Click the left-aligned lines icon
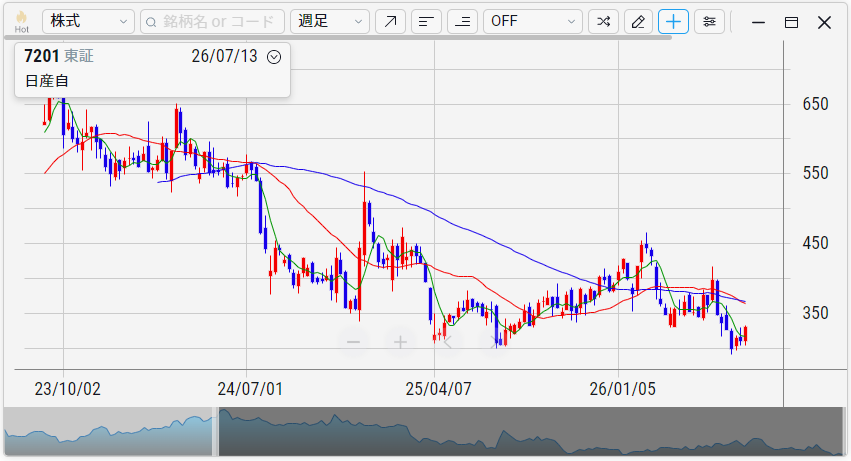 pos(426,22)
